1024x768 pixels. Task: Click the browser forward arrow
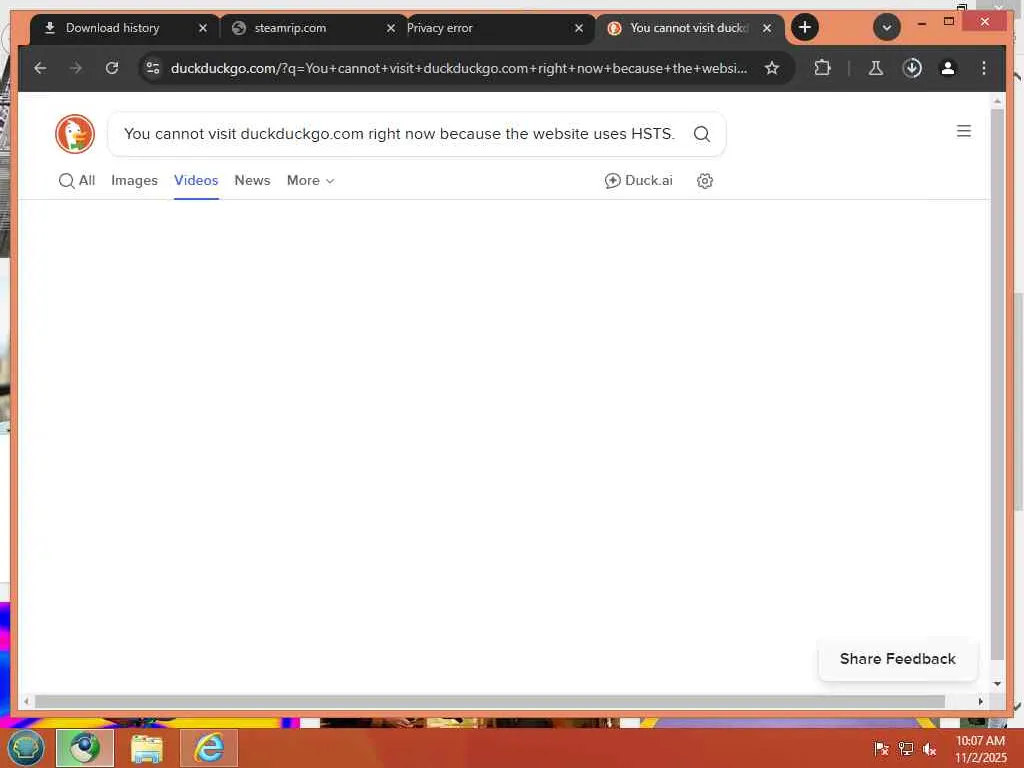[76, 68]
